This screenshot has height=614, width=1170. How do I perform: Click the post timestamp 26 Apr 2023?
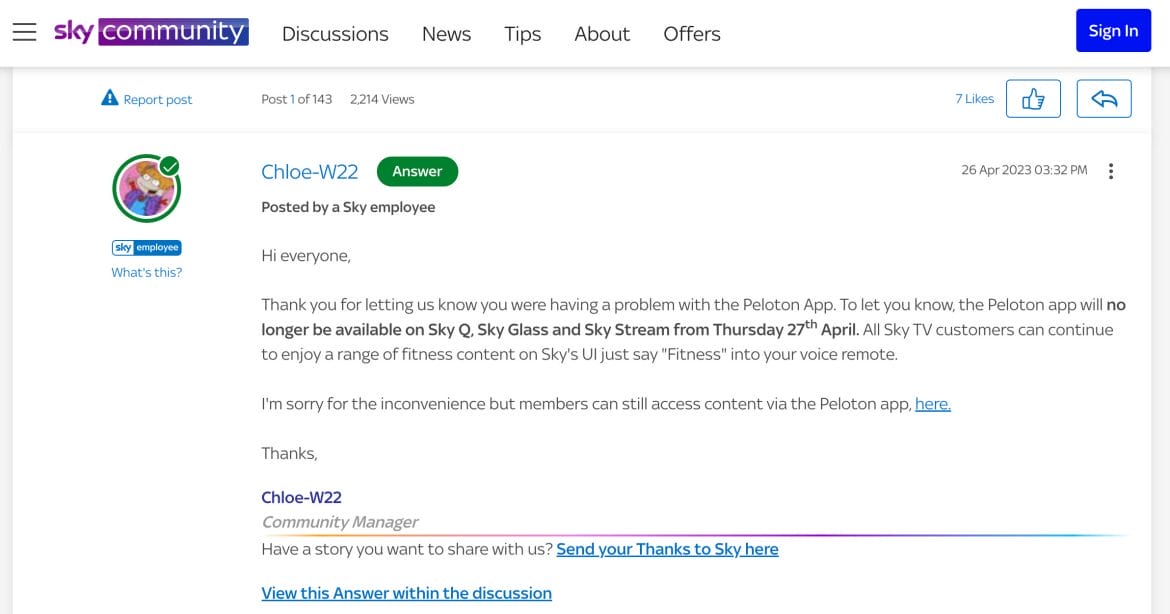pos(1024,170)
